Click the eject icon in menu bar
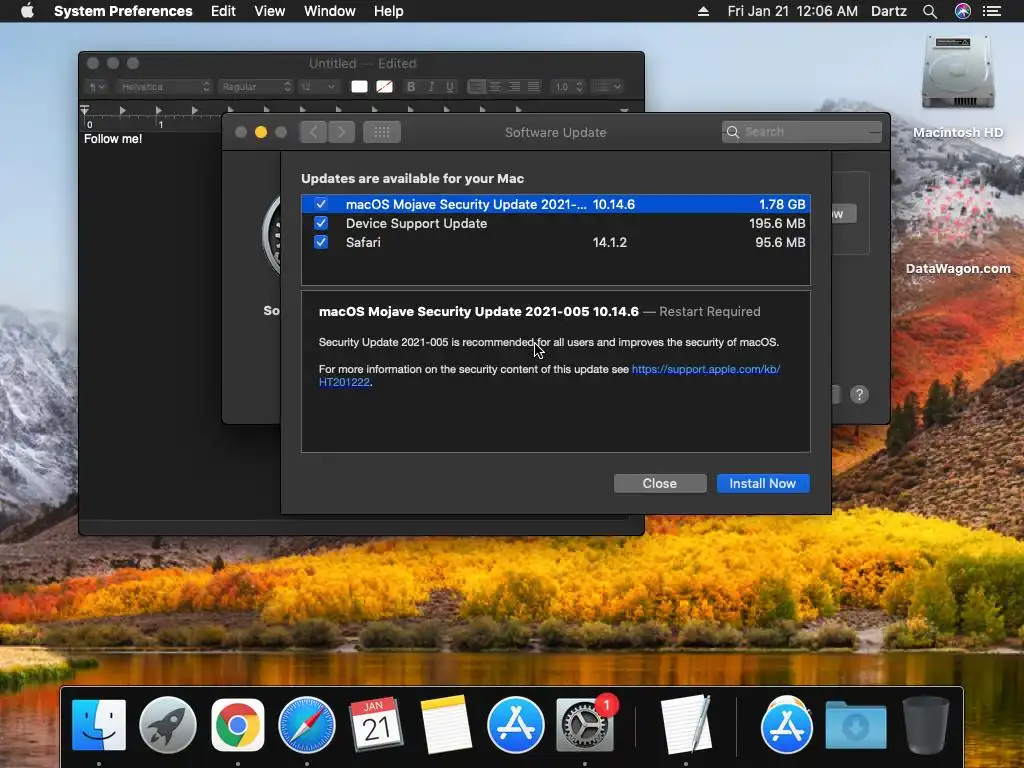 703,11
